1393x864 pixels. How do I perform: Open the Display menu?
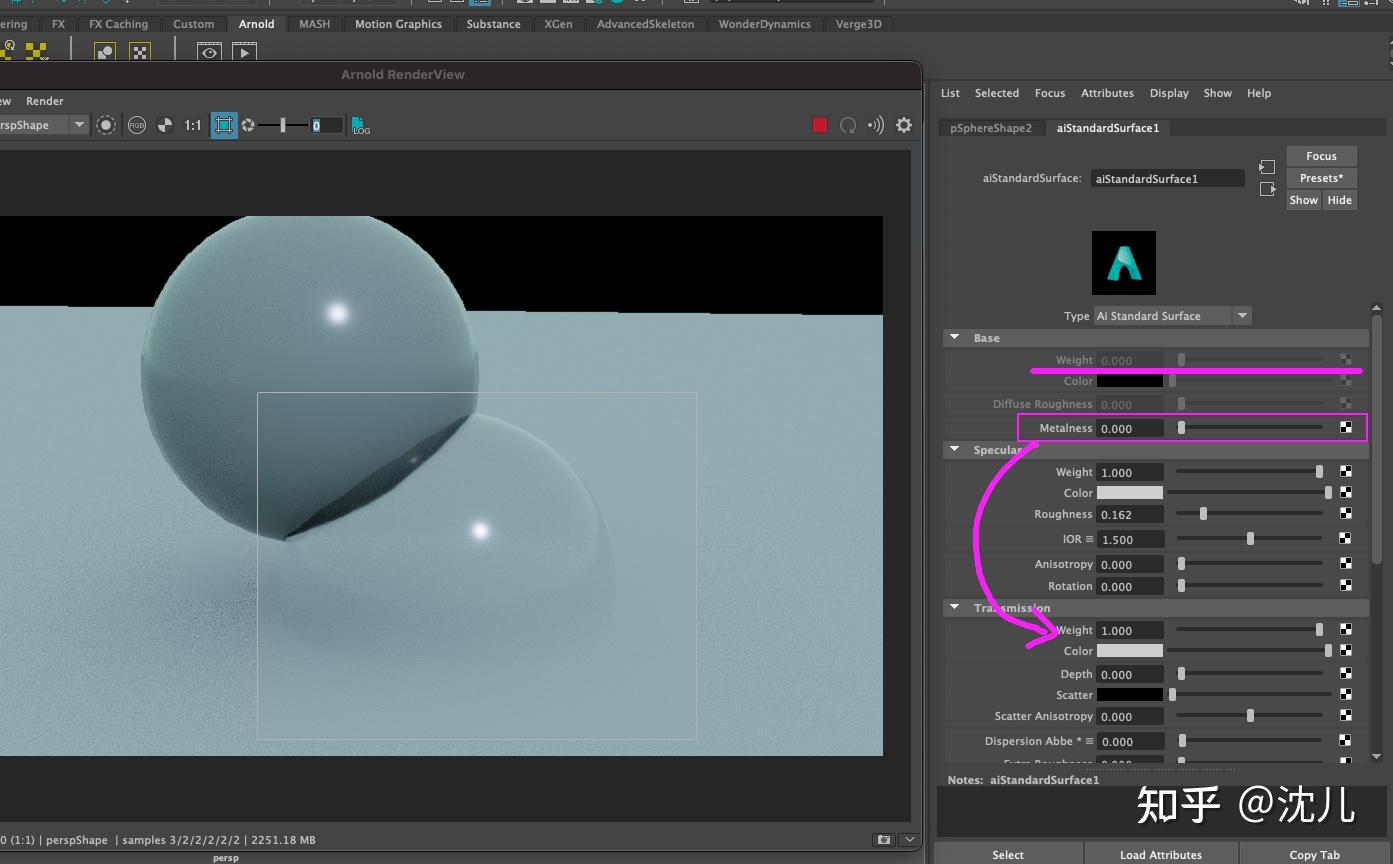click(1169, 93)
